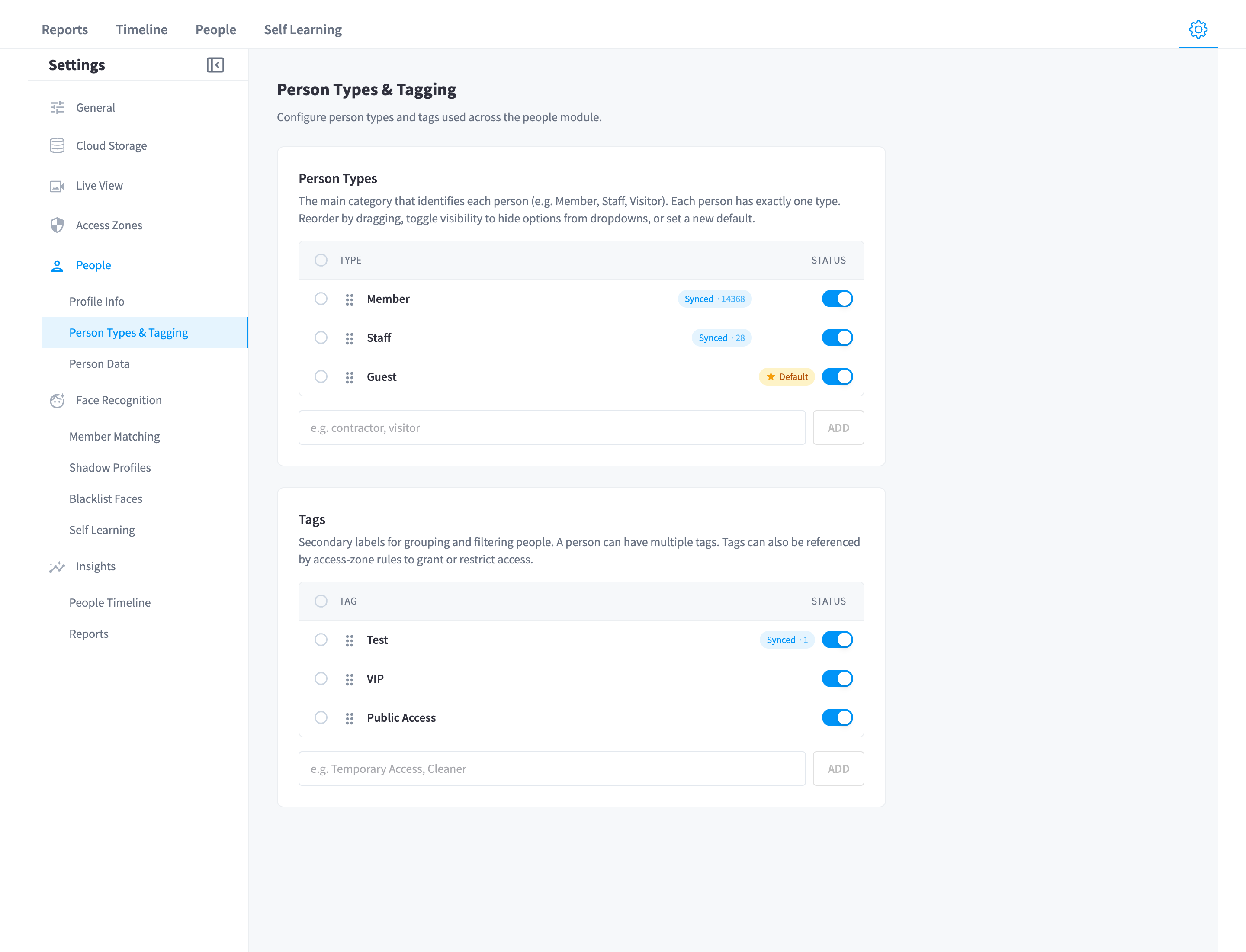1246x952 pixels.
Task: Select the Staff row radio button
Action: click(321, 338)
